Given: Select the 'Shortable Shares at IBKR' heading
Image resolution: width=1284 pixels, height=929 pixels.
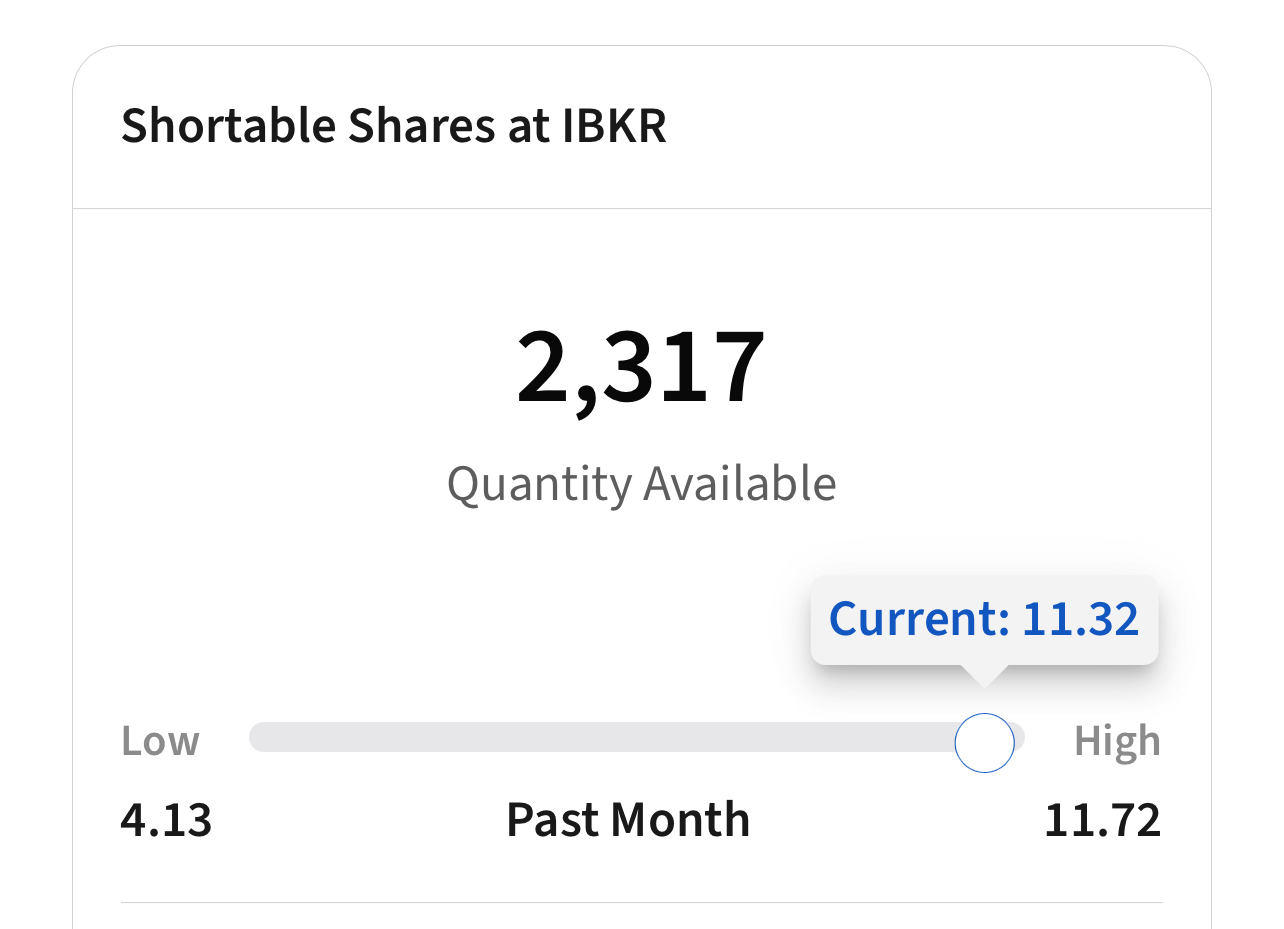Looking at the screenshot, I should (x=394, y=127).
